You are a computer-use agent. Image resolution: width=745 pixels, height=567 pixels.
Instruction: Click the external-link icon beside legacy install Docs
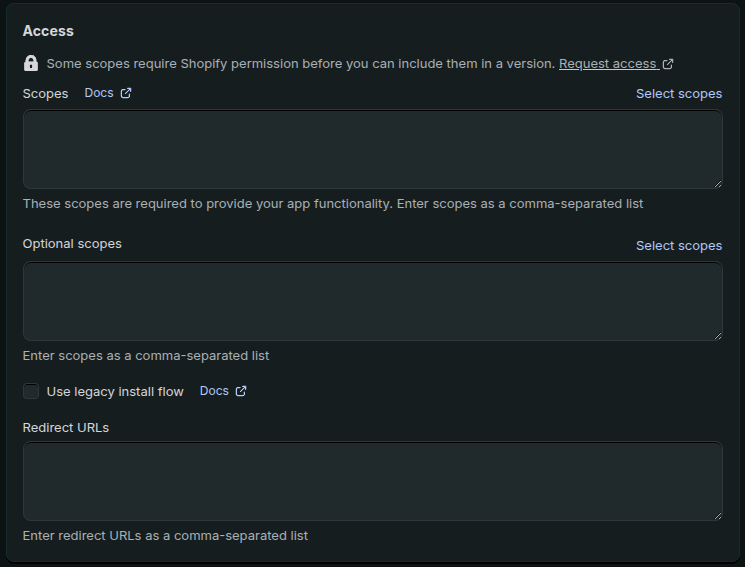tap(241, 391)
